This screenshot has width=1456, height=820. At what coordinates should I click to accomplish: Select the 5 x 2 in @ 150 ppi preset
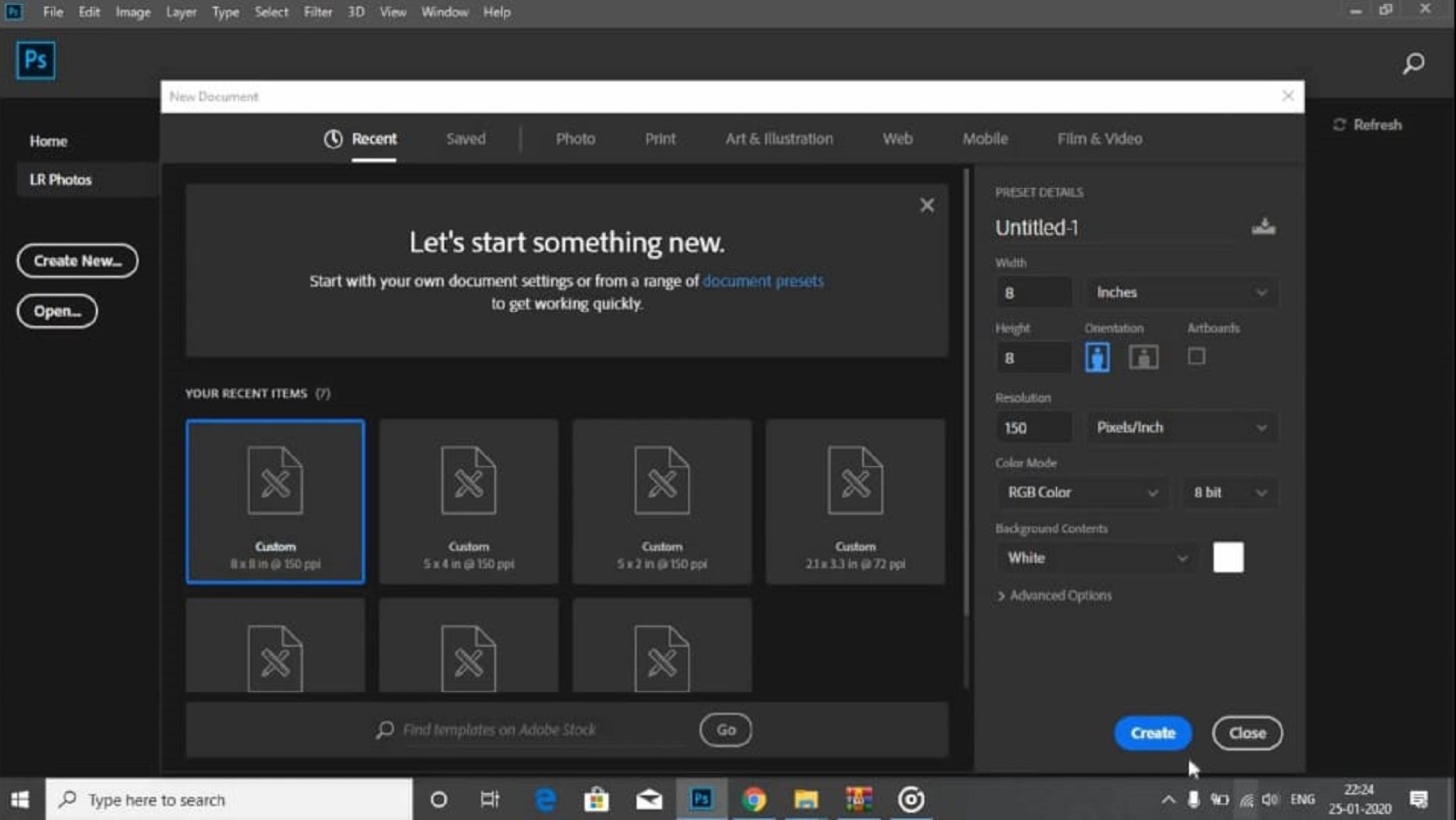(x=662, y=502)
